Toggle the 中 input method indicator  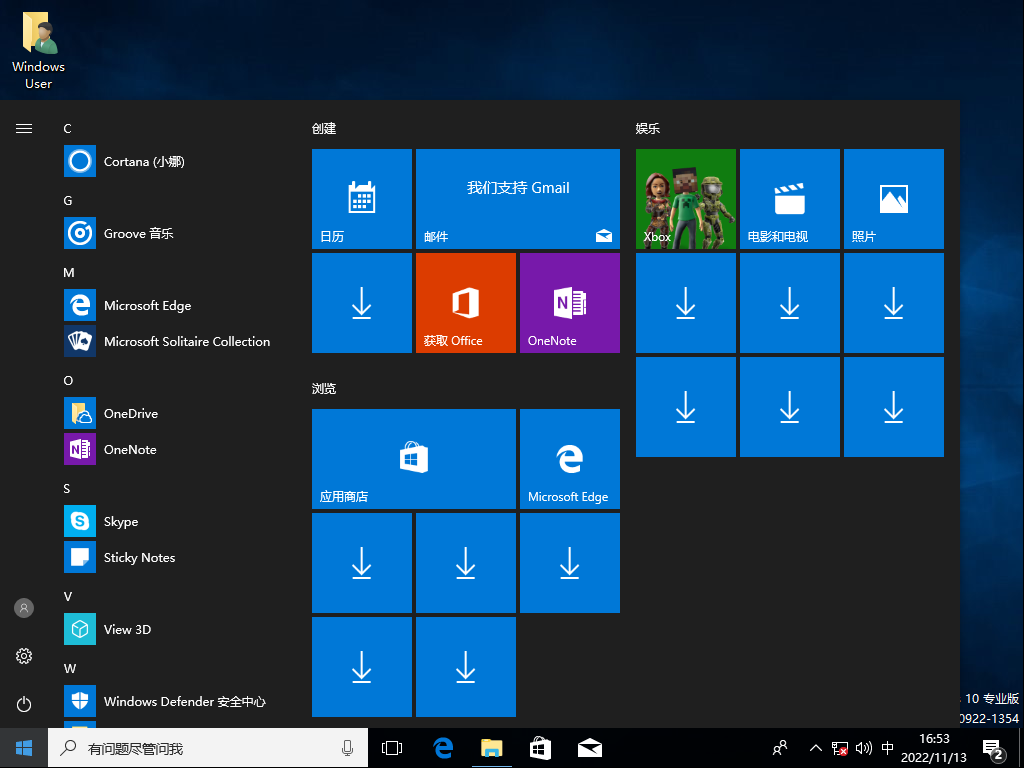coord(888,748)
